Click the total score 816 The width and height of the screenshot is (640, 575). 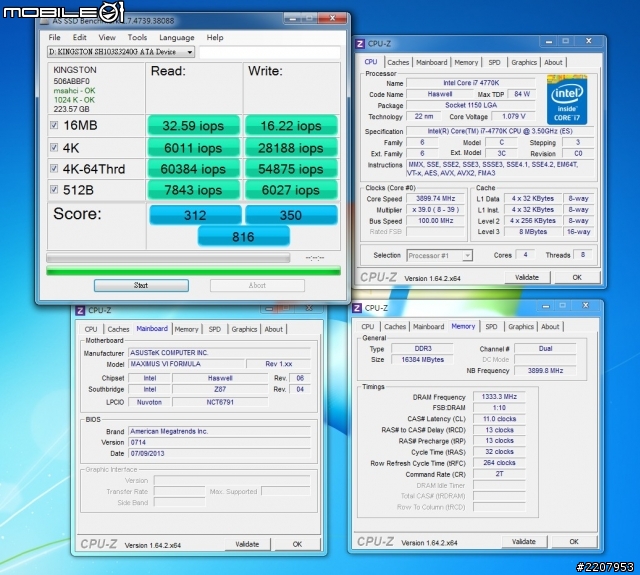(x=244, y=237)
